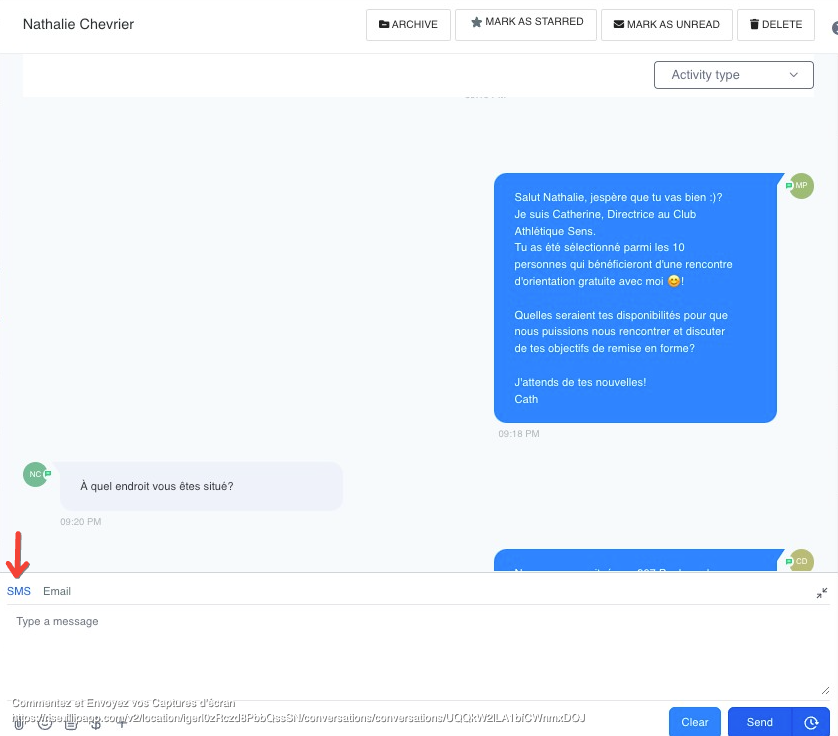Delete the conversation

pyautogui.click(x=775, y=25)
